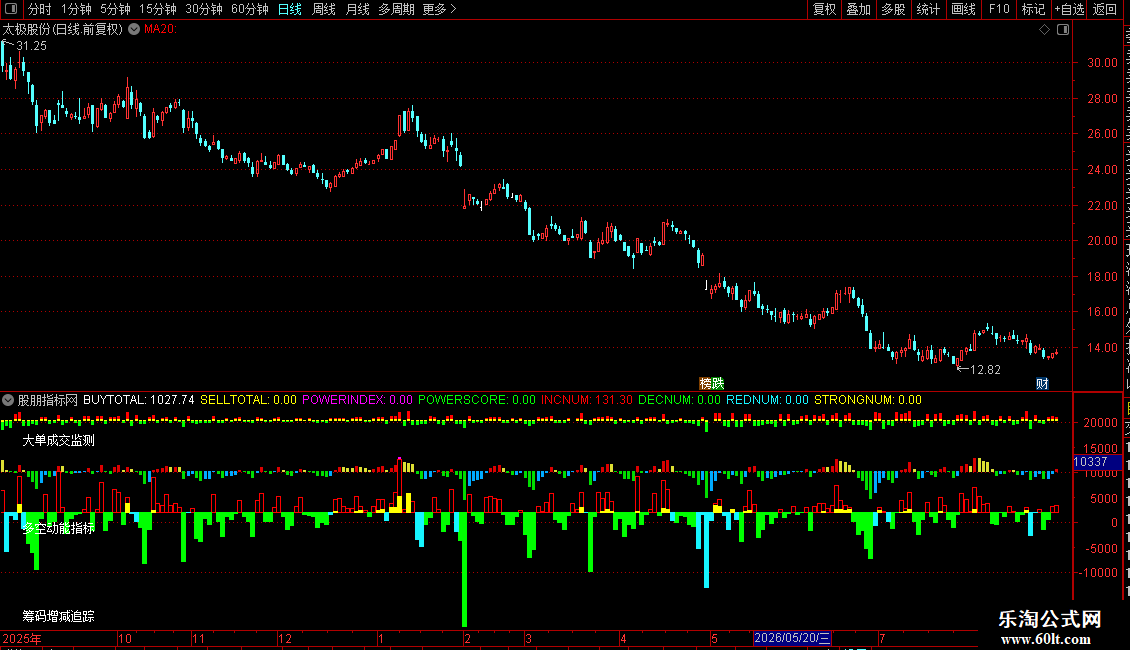Click the 股朋指标网 indicator name
Screen dimensions: 1130x650
pyautogui.click(x=48, y=400)
